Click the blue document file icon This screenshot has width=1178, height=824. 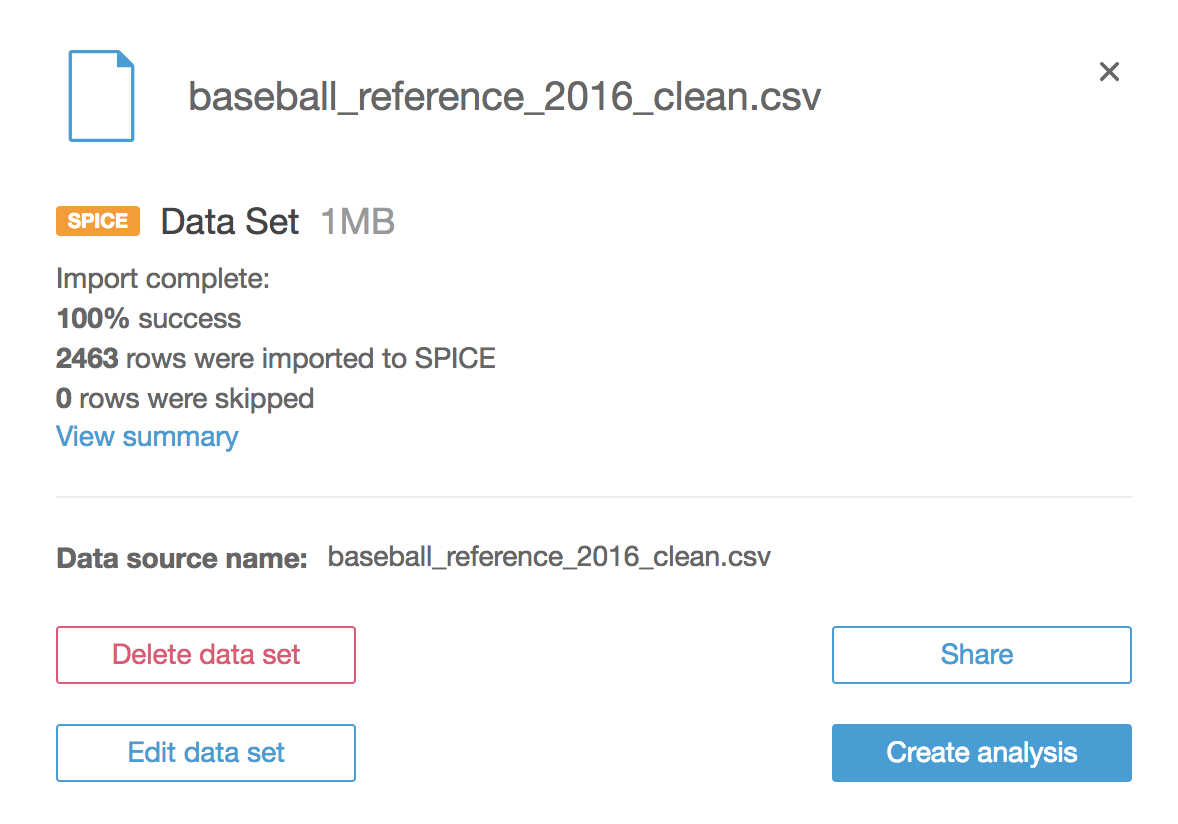click(101, 96)
